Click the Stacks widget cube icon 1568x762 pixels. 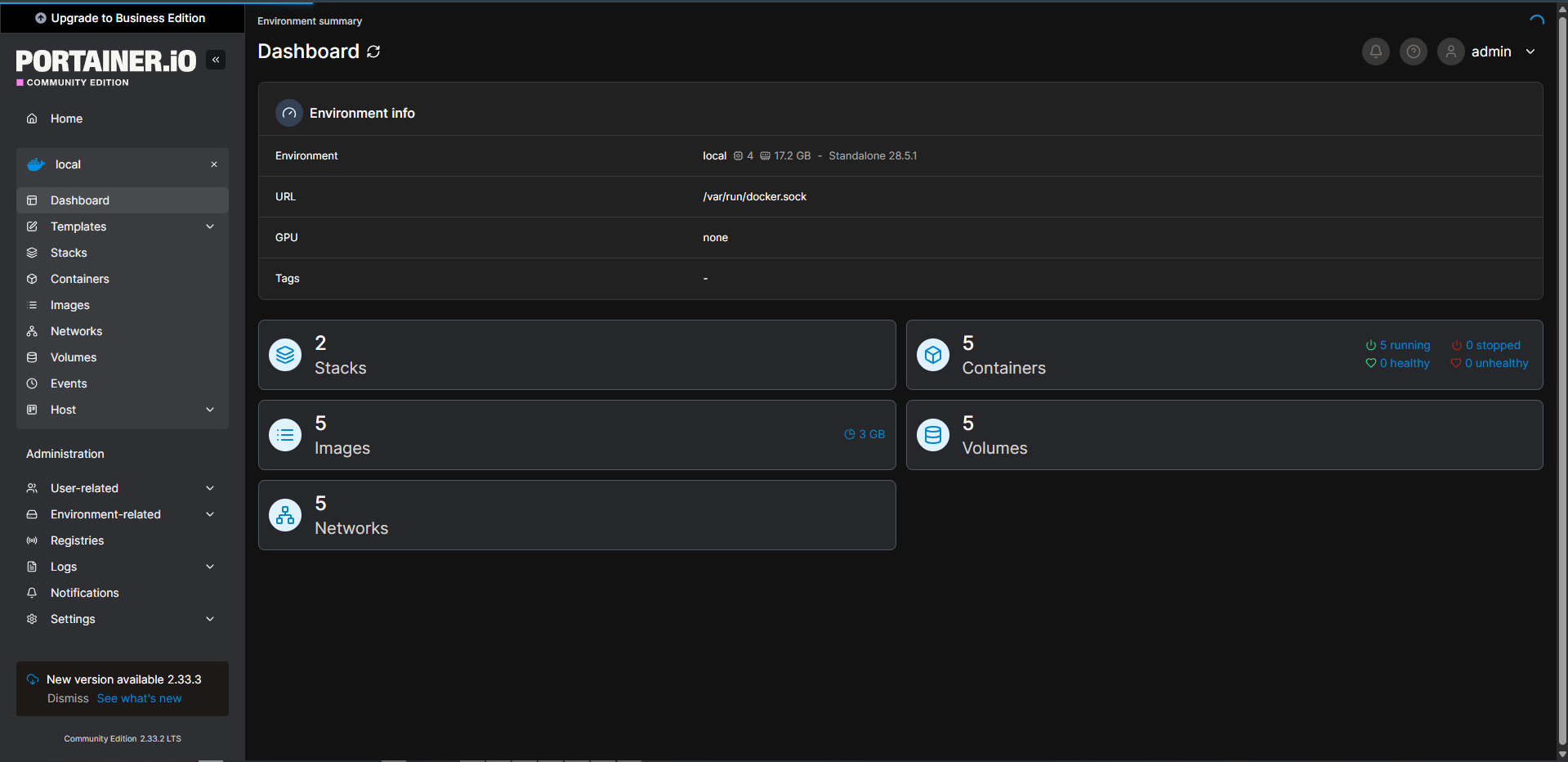(x=284, y=355)
